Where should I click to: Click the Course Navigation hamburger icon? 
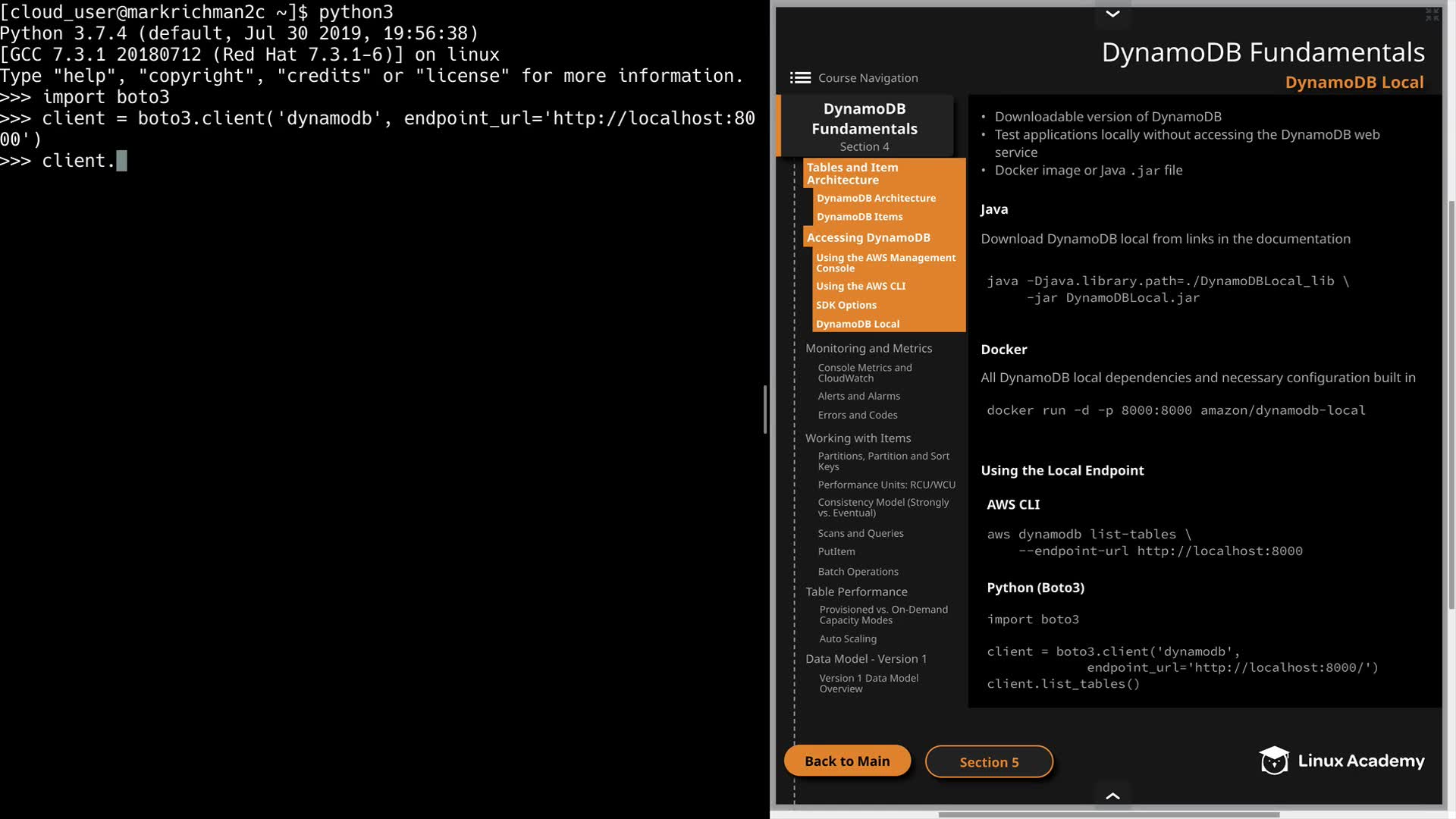pos(800,78)
